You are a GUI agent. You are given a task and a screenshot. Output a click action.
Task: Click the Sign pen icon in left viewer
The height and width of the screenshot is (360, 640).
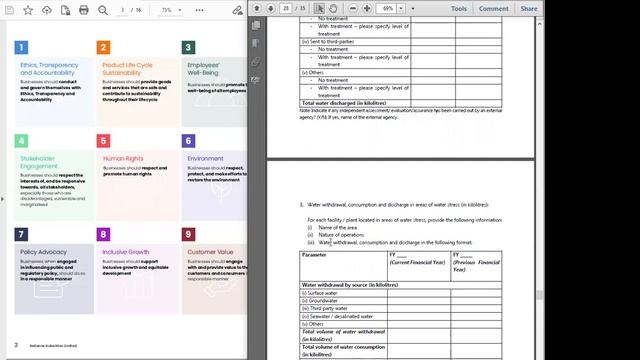point(237,10)
